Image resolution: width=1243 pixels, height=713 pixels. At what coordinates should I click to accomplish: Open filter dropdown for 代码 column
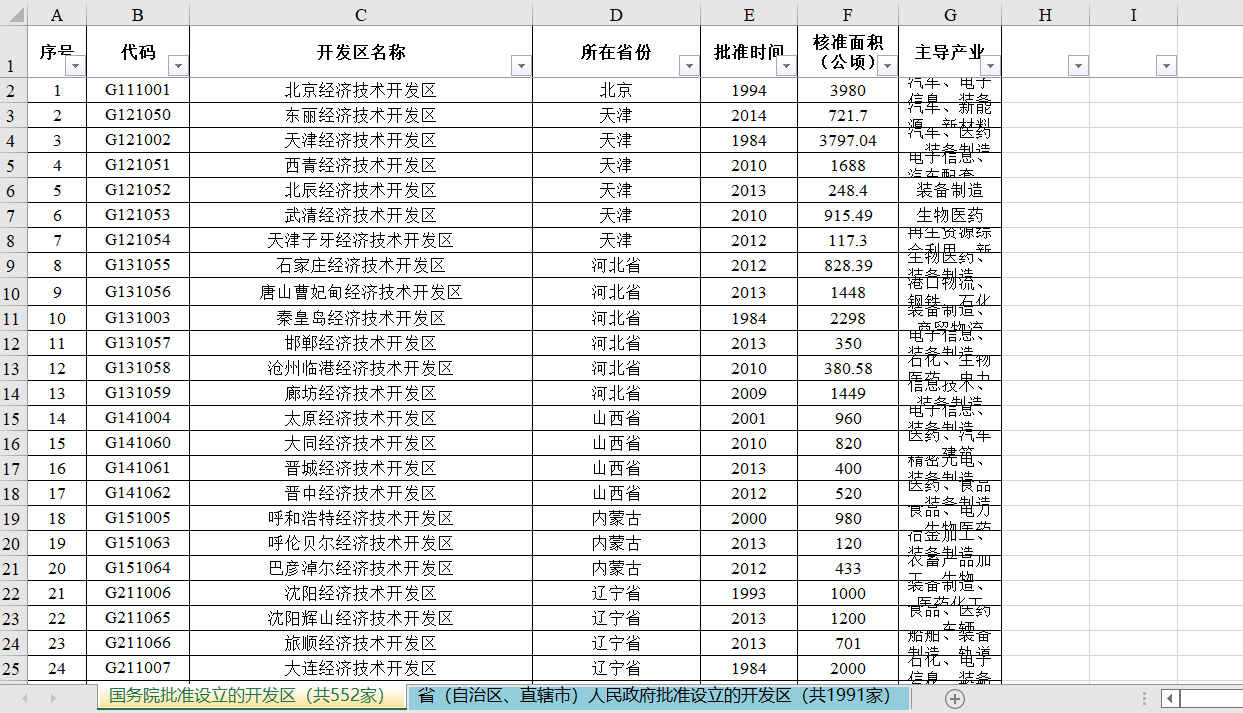coord(178,65)
